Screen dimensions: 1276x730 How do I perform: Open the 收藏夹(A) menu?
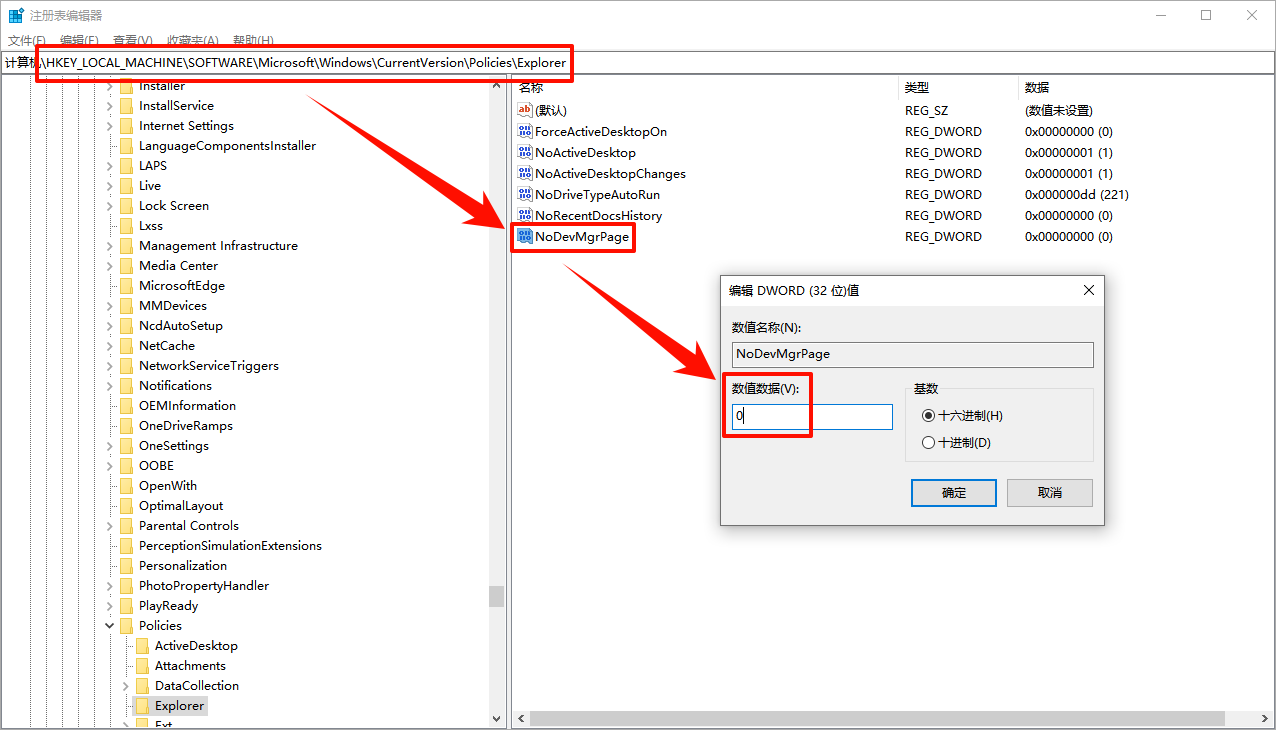pos(192,40)
